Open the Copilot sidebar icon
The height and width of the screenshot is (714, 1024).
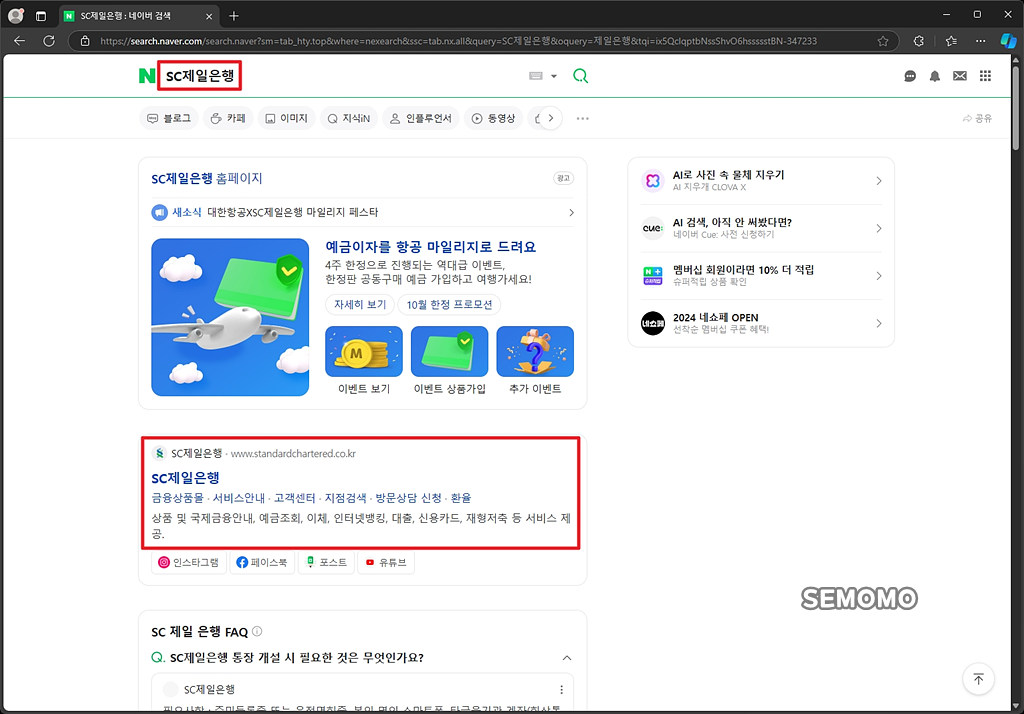pos(1008,41)
